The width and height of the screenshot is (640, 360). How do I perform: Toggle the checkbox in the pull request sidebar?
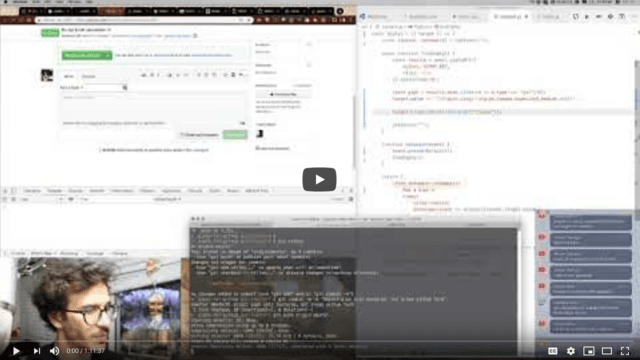pos(257,148)
